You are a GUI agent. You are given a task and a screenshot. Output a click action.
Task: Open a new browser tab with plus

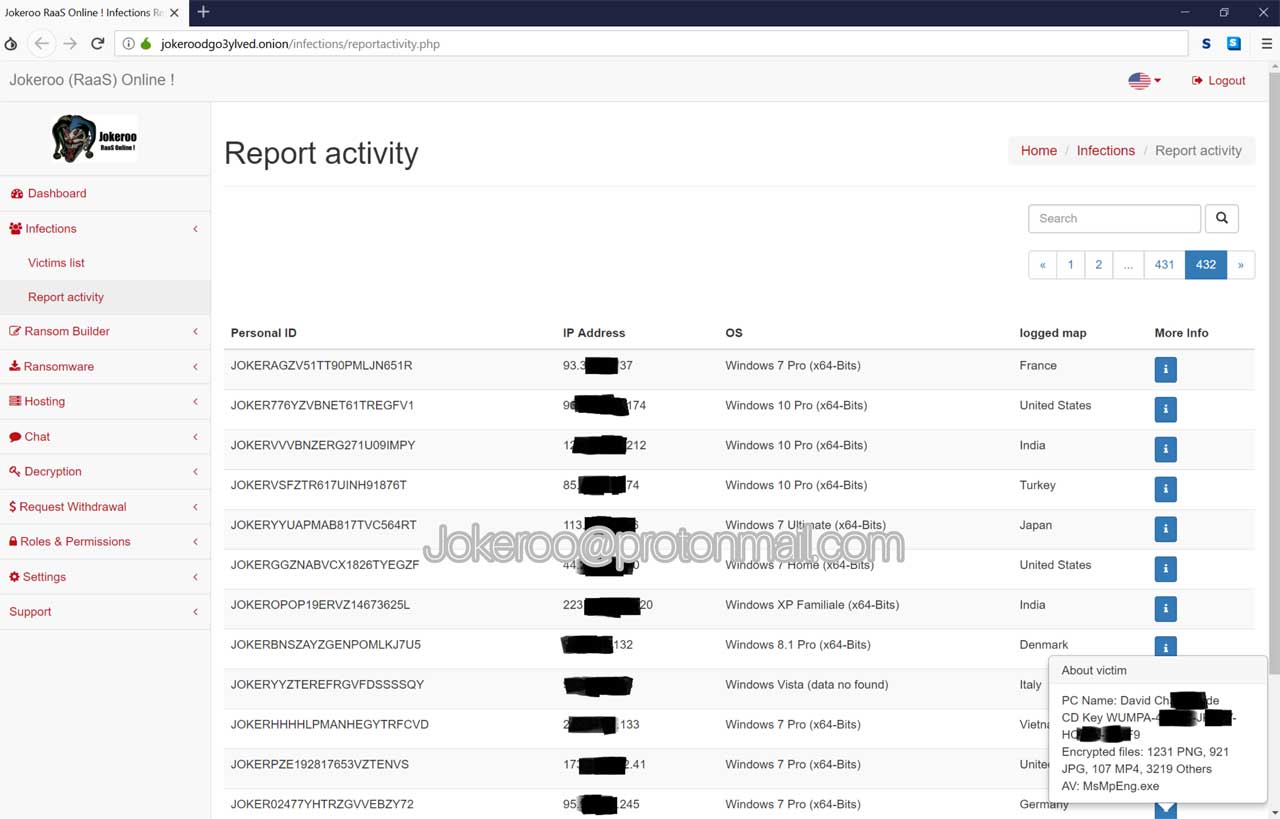click(203, 12)
